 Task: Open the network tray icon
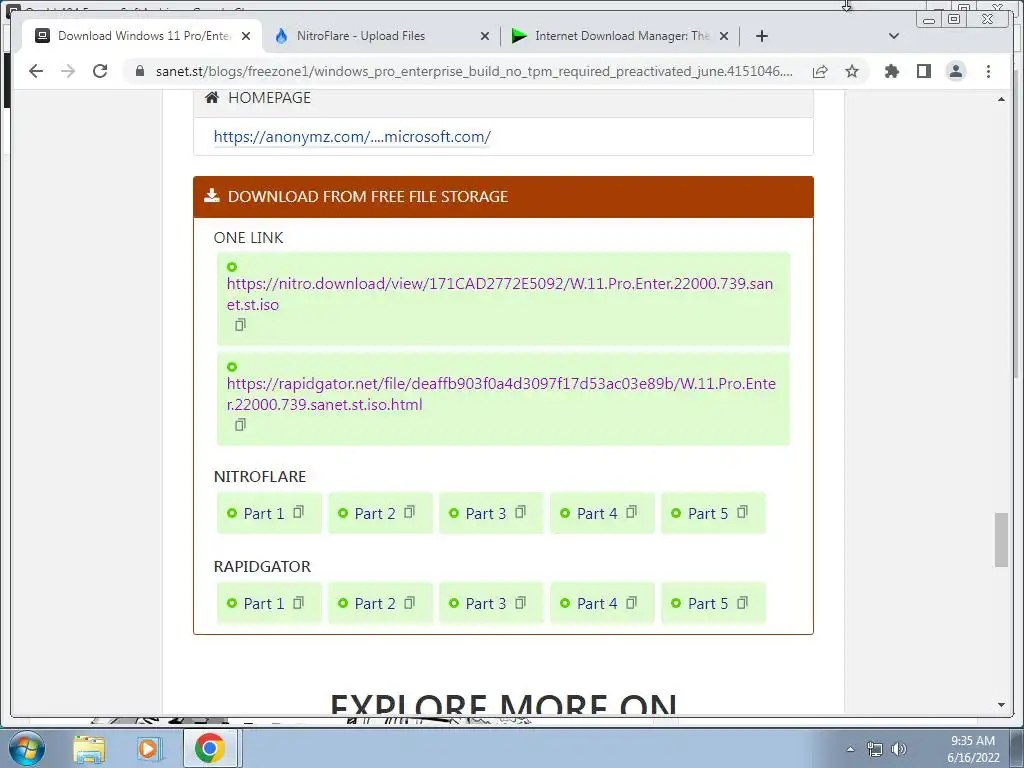click(874, 749)
